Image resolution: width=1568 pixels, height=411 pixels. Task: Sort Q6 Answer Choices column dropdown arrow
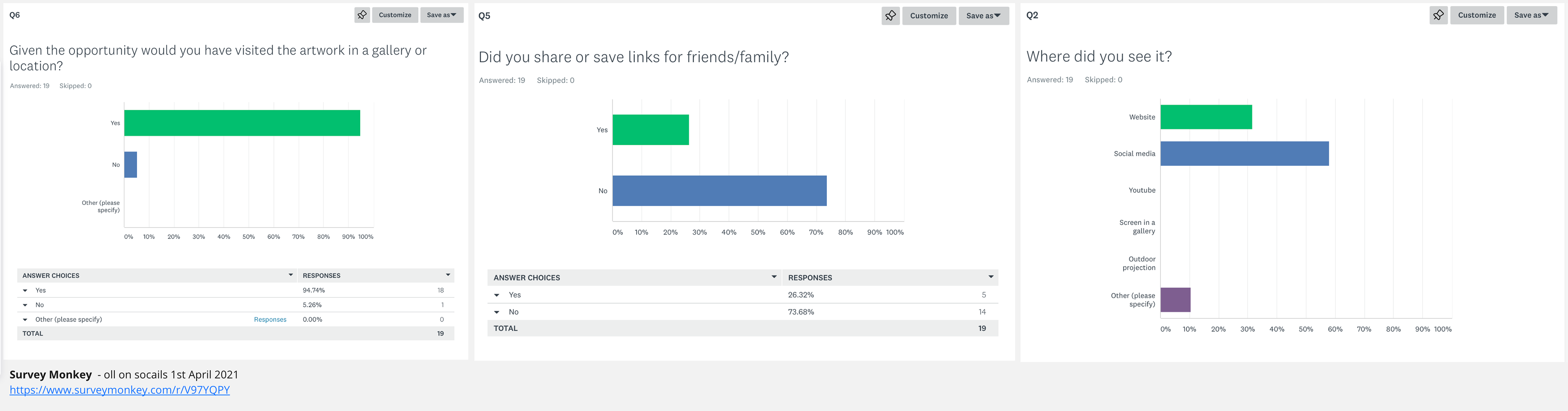[290, 275]
